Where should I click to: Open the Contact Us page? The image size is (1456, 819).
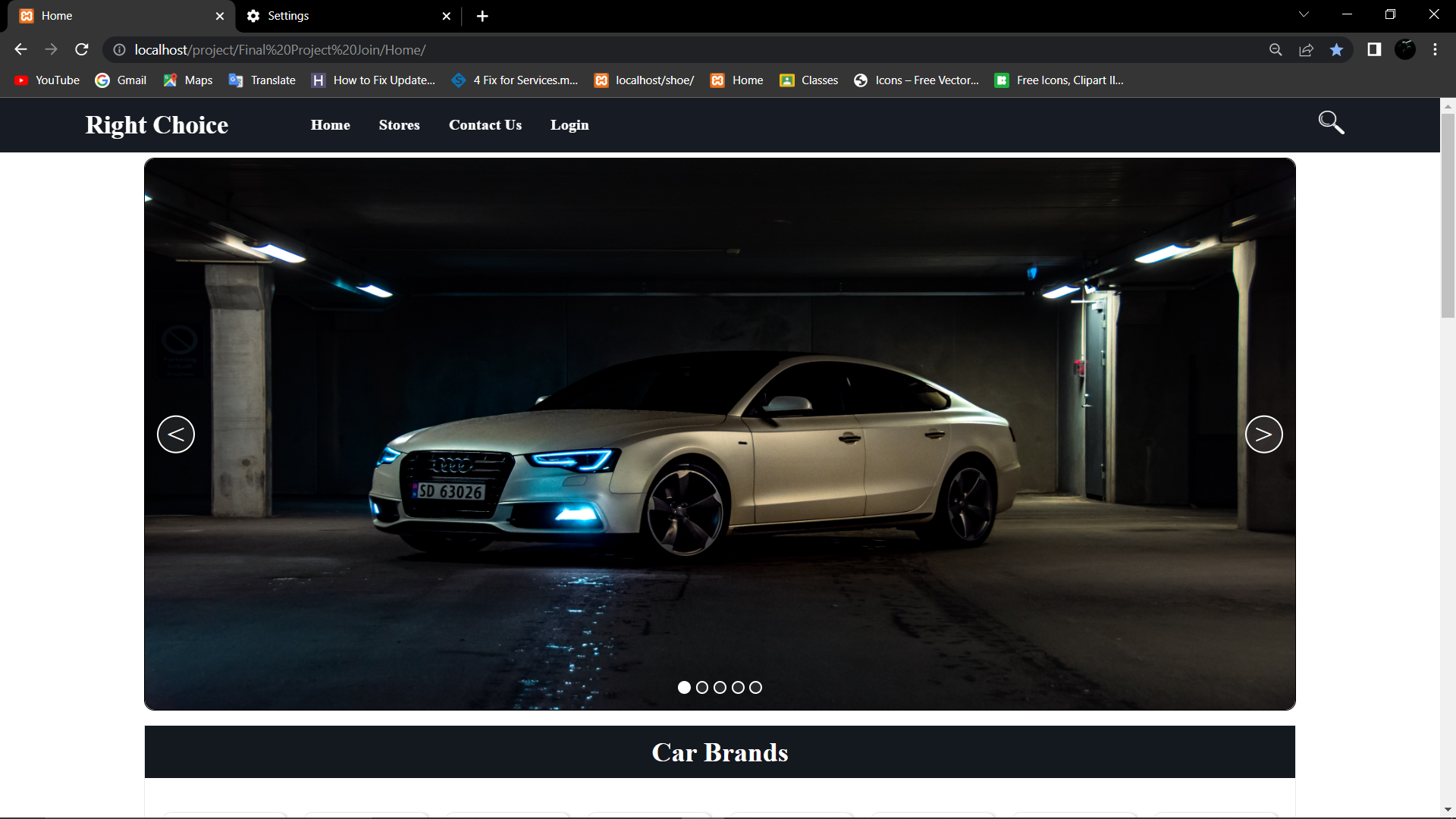pos(485,125)
